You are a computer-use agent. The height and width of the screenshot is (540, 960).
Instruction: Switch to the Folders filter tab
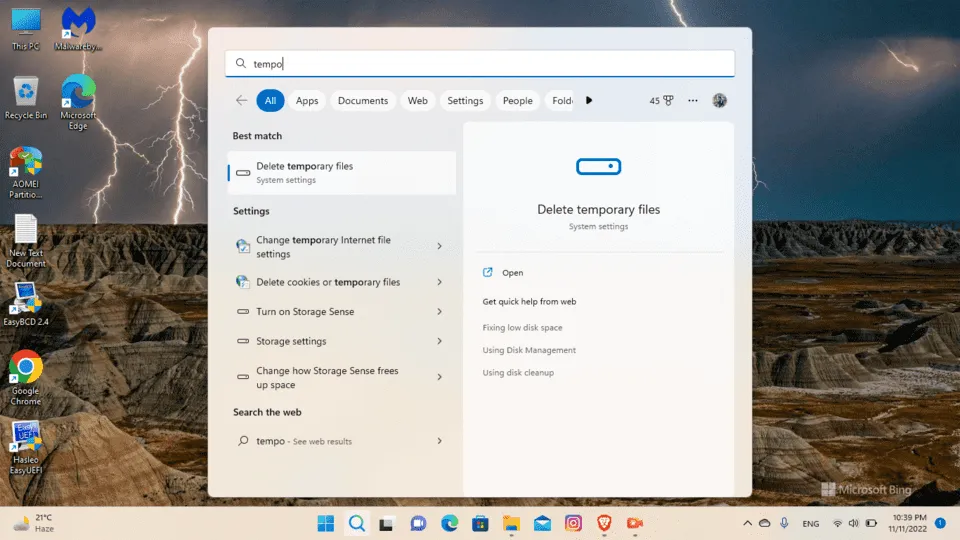click(x=560, y=100)
